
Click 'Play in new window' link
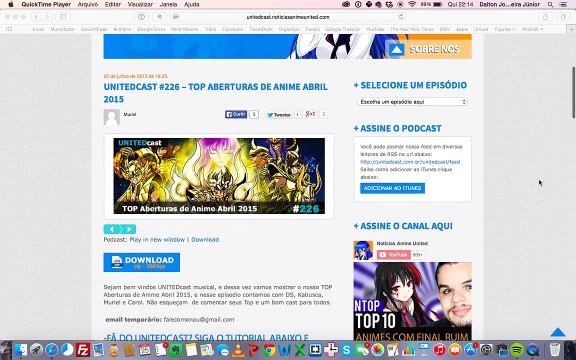click(157, 240)
